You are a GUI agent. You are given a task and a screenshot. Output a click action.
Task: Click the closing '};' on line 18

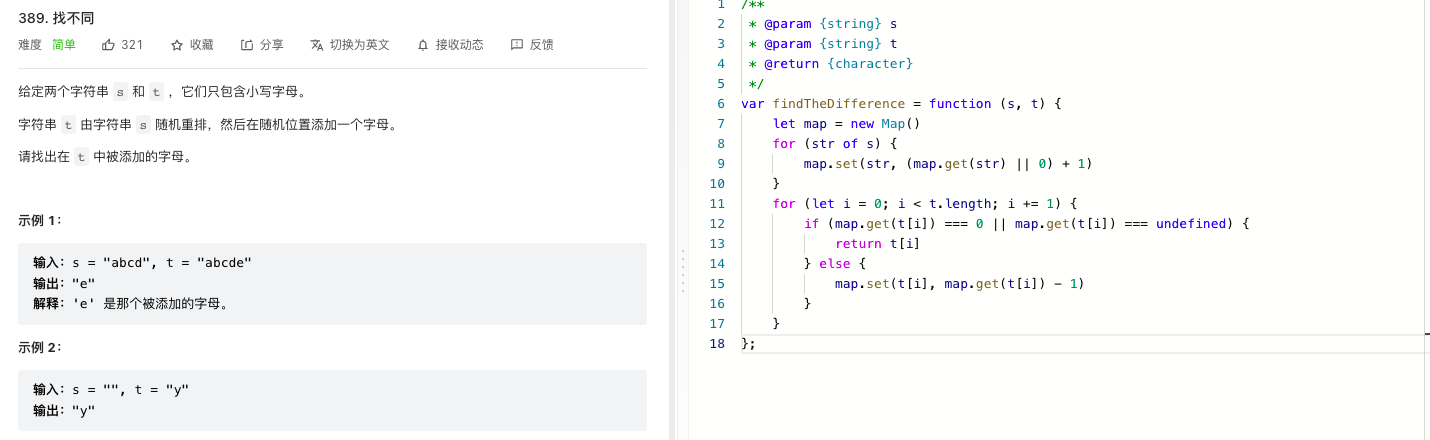749,344
